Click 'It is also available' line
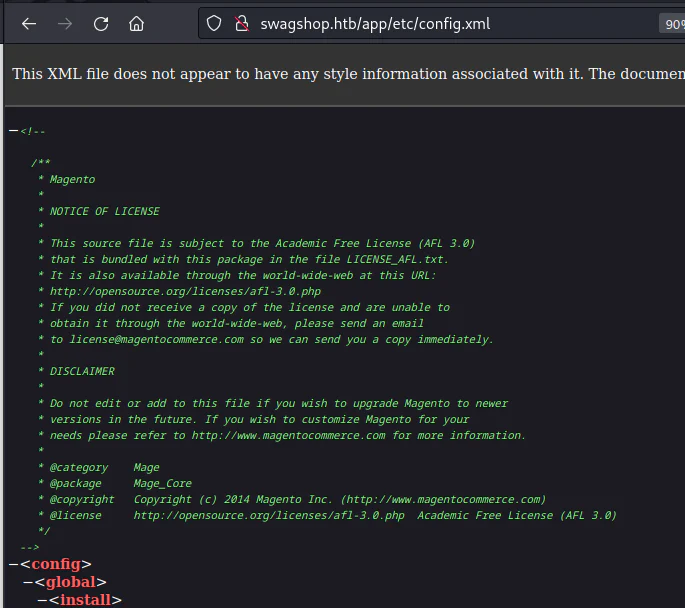Image resolution: width=685 pixels, height=608 pixels. [x=237, y=276]
